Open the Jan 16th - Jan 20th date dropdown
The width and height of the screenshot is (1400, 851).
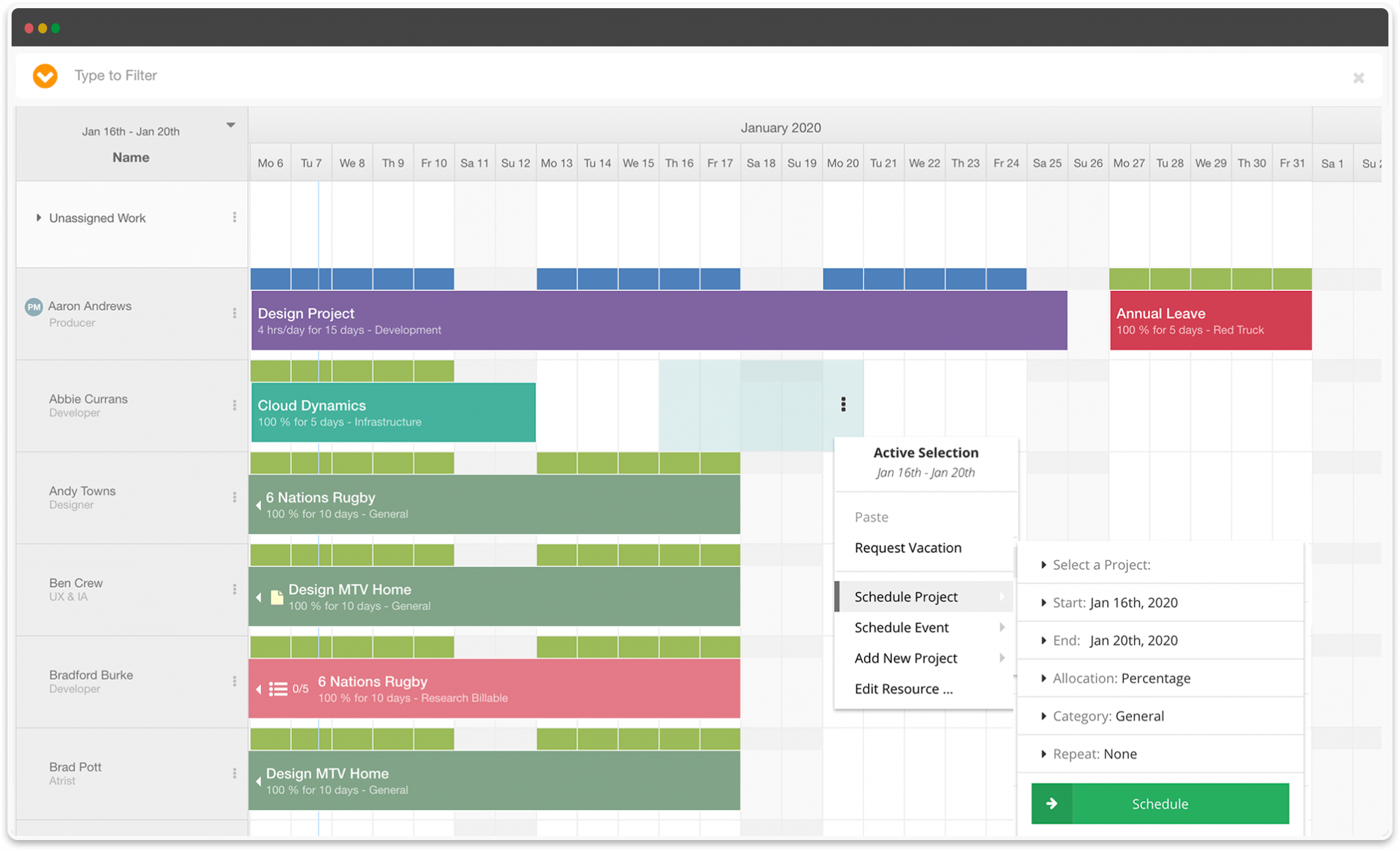click(231, 124)
